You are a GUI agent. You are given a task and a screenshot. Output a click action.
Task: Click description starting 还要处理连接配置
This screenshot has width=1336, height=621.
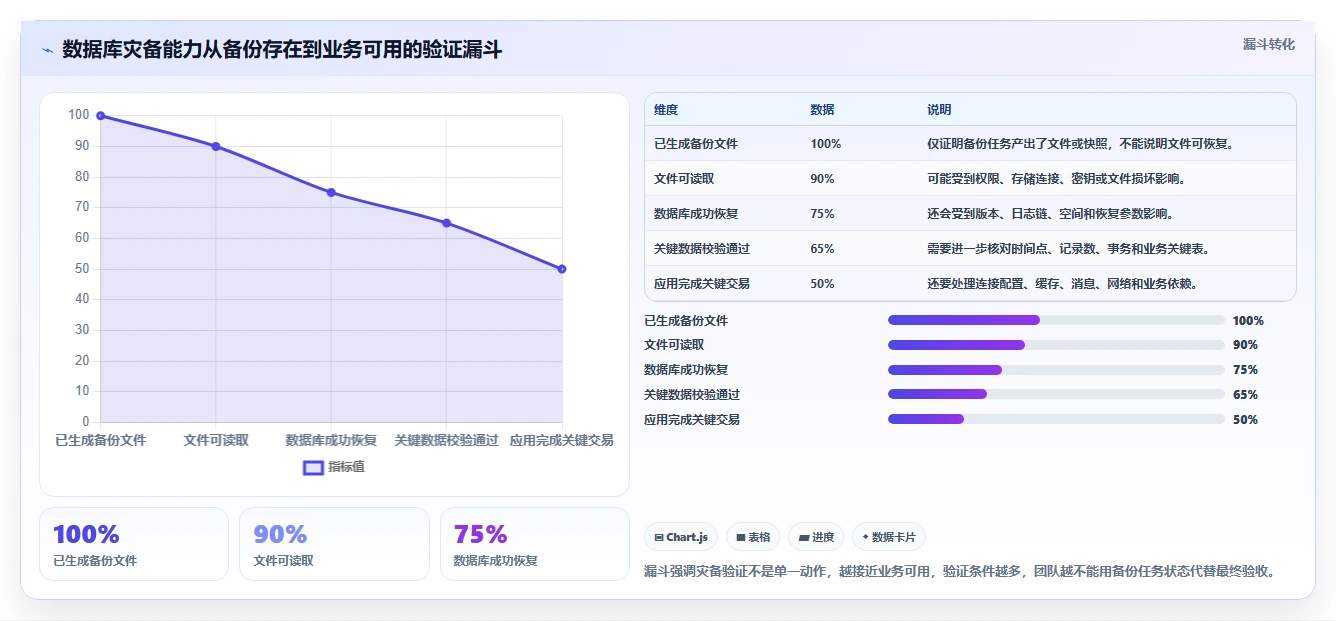click(x=1062, y=284)
